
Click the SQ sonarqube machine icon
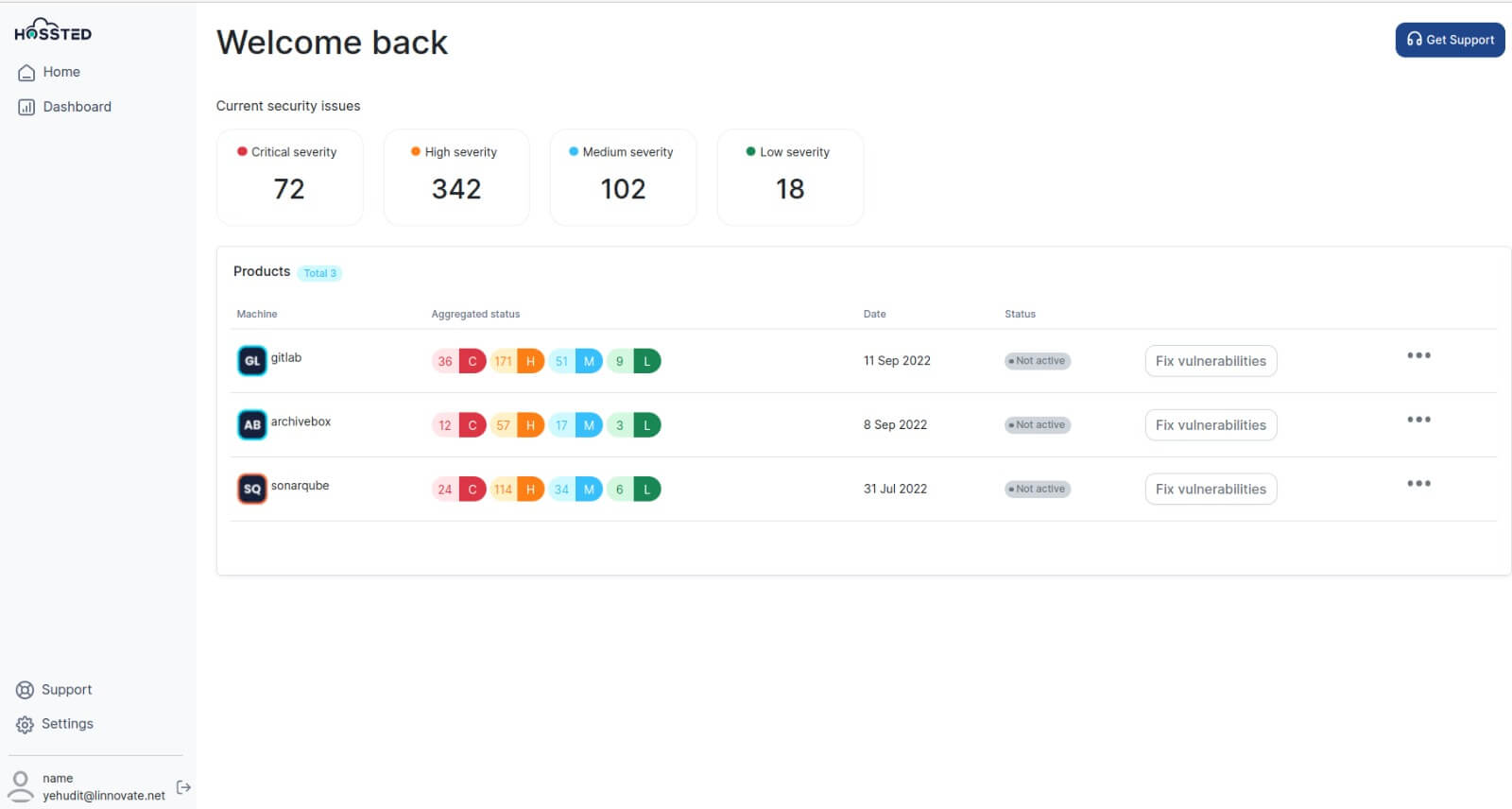tap(252, 489)
